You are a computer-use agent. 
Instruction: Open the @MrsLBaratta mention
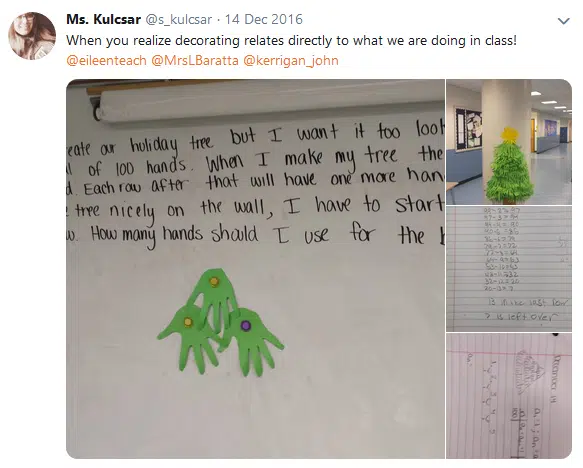[195, 60]
